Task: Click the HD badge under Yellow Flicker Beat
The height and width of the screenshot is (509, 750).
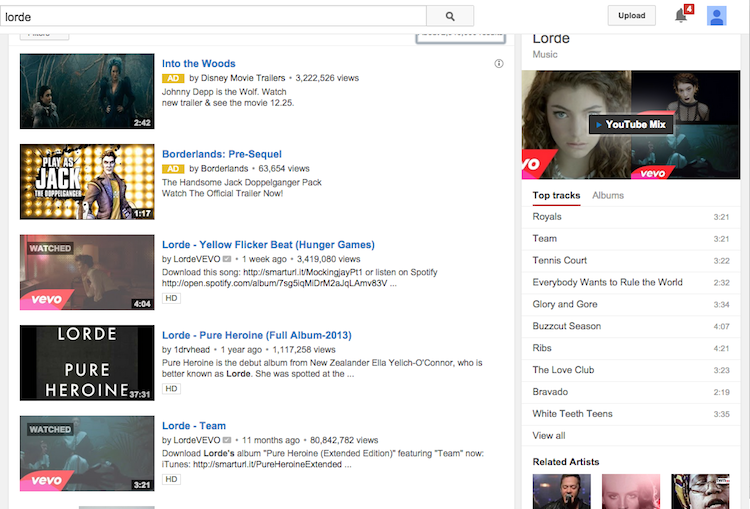Action: click(x=171, y=298)
